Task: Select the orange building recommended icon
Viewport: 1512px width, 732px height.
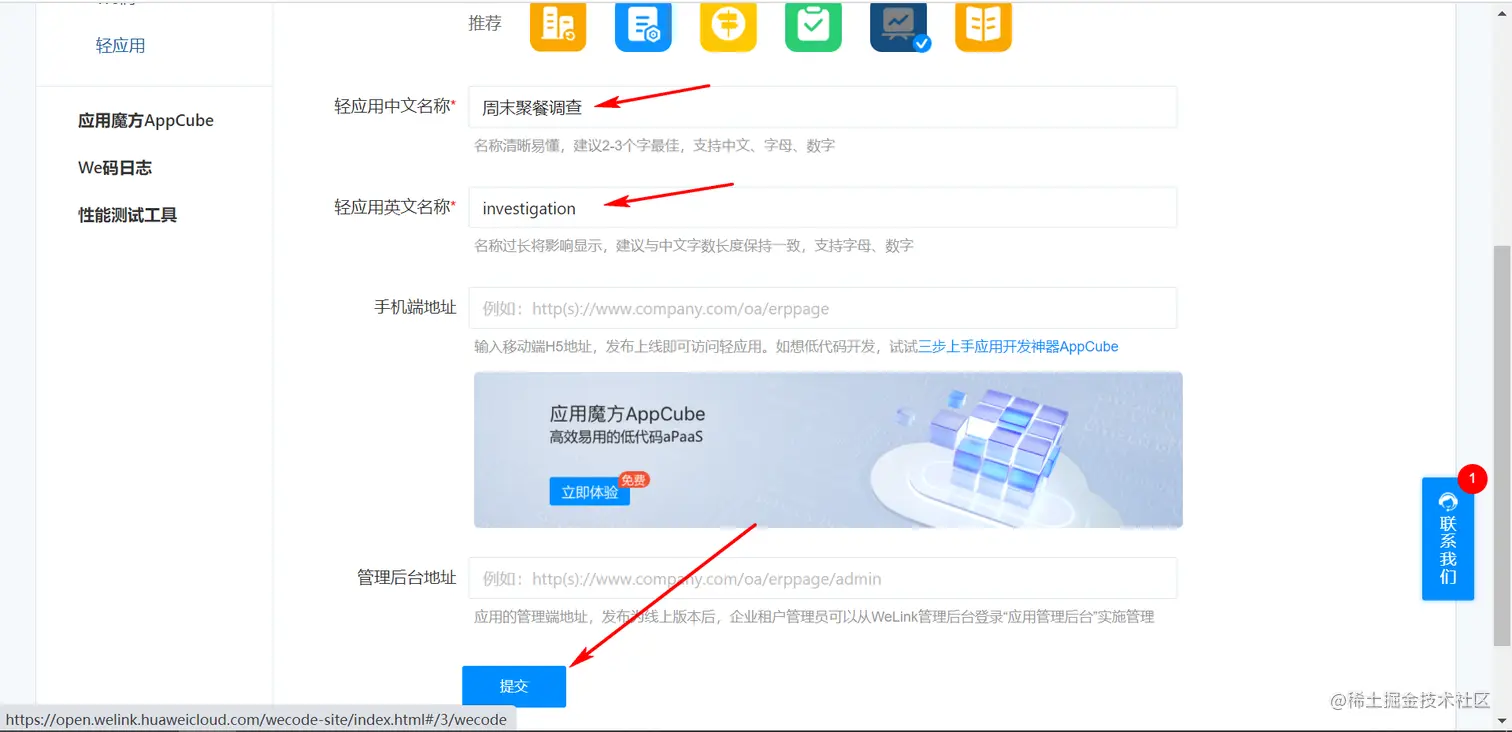Action: [558, 26]
